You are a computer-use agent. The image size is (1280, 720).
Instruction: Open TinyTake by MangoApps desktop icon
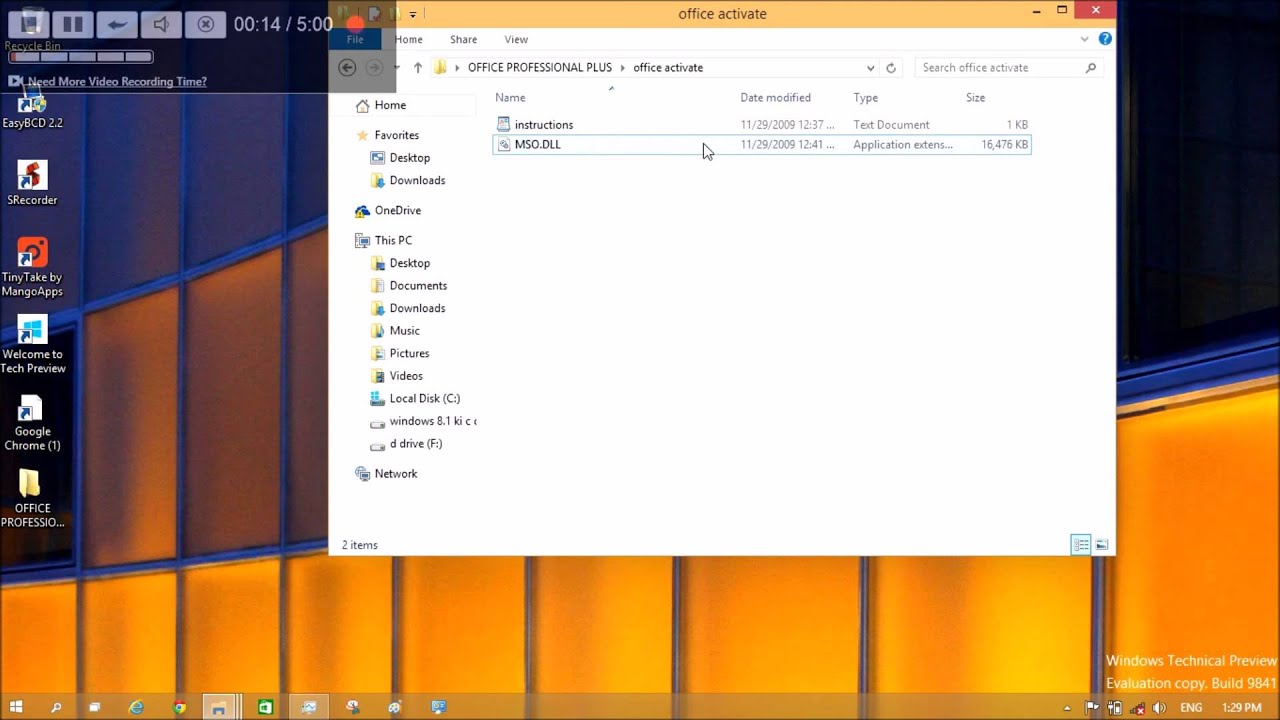point(32,267)
